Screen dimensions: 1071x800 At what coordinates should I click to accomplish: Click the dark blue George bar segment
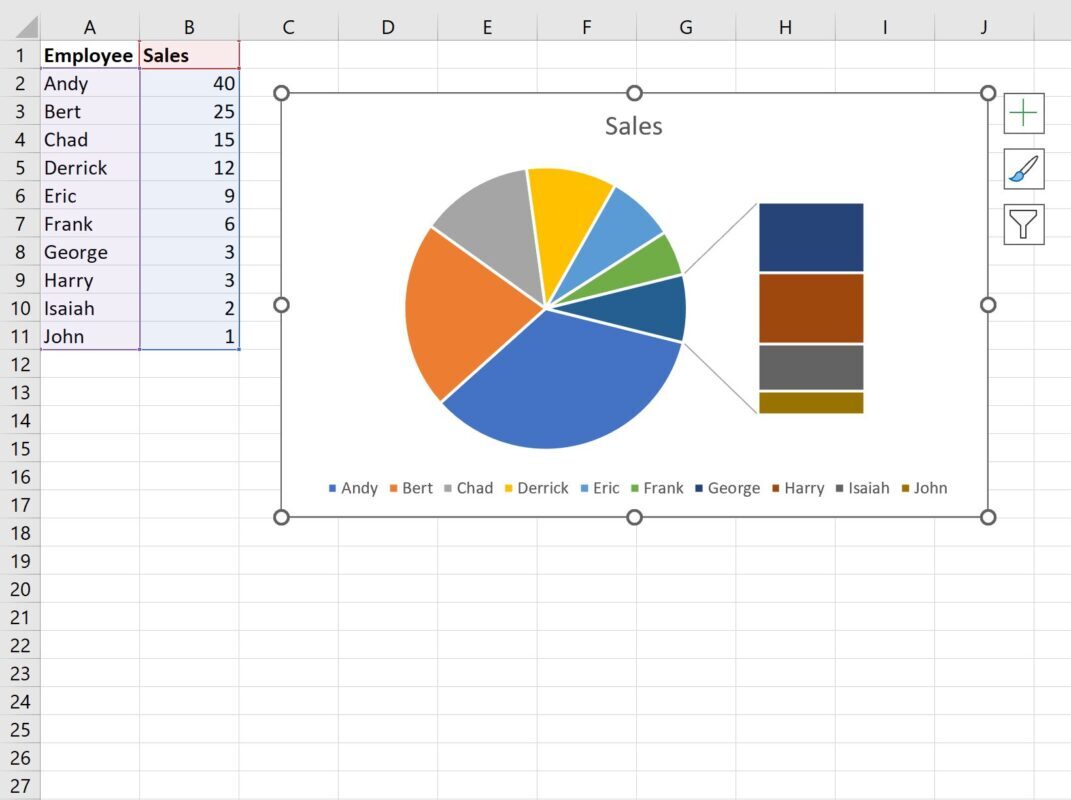pyautogui.click(x=811, y=237)
